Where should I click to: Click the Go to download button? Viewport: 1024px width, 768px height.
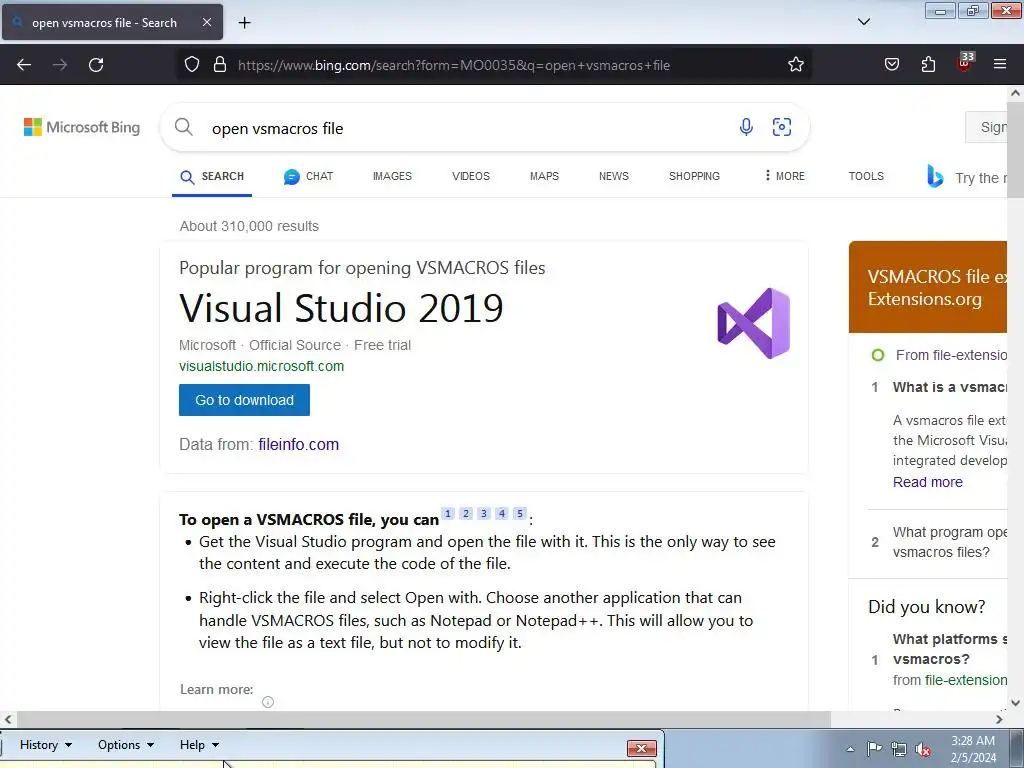point(244,400)
